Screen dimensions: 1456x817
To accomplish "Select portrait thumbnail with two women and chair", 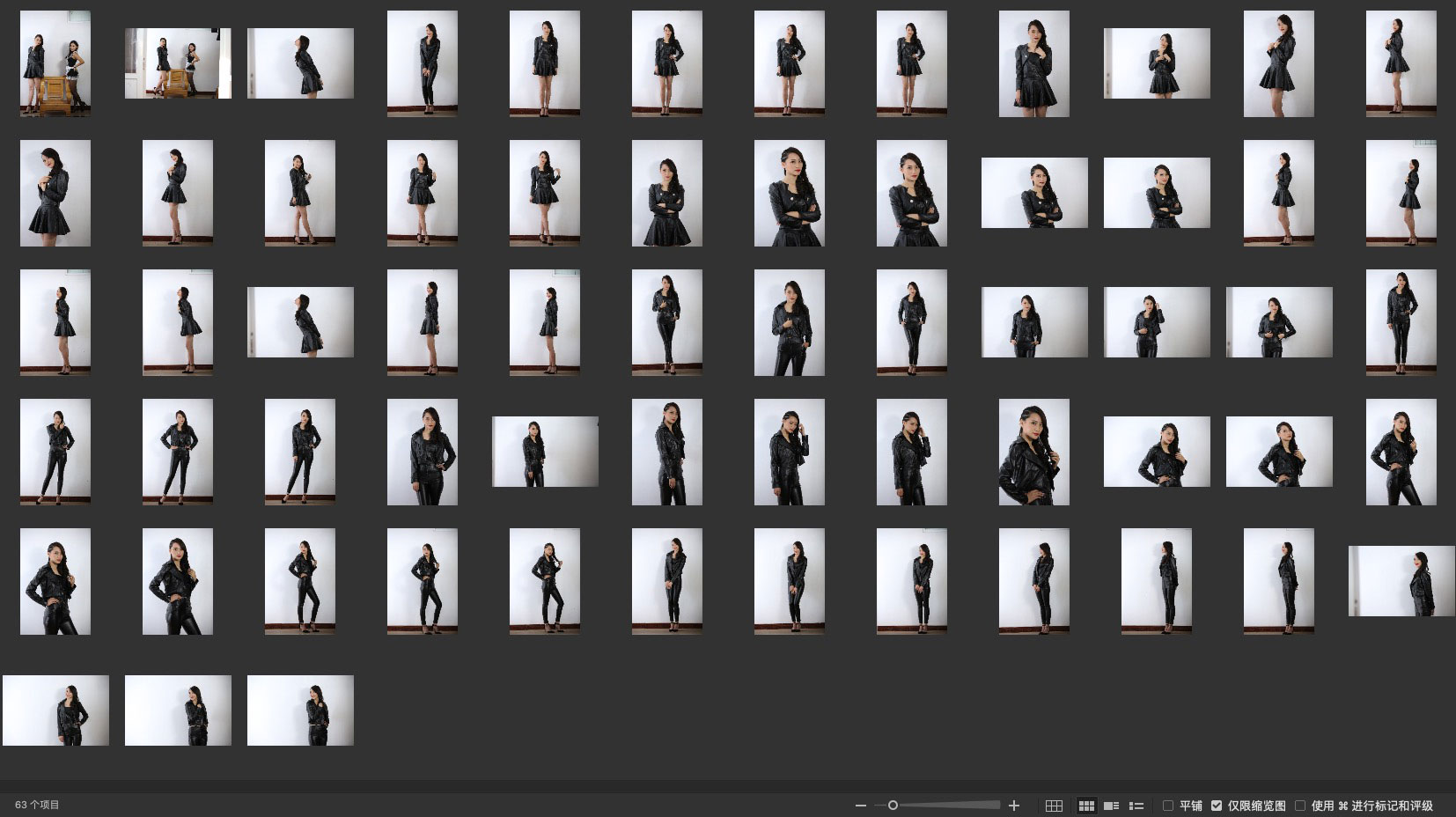I will tap(55, 63).
